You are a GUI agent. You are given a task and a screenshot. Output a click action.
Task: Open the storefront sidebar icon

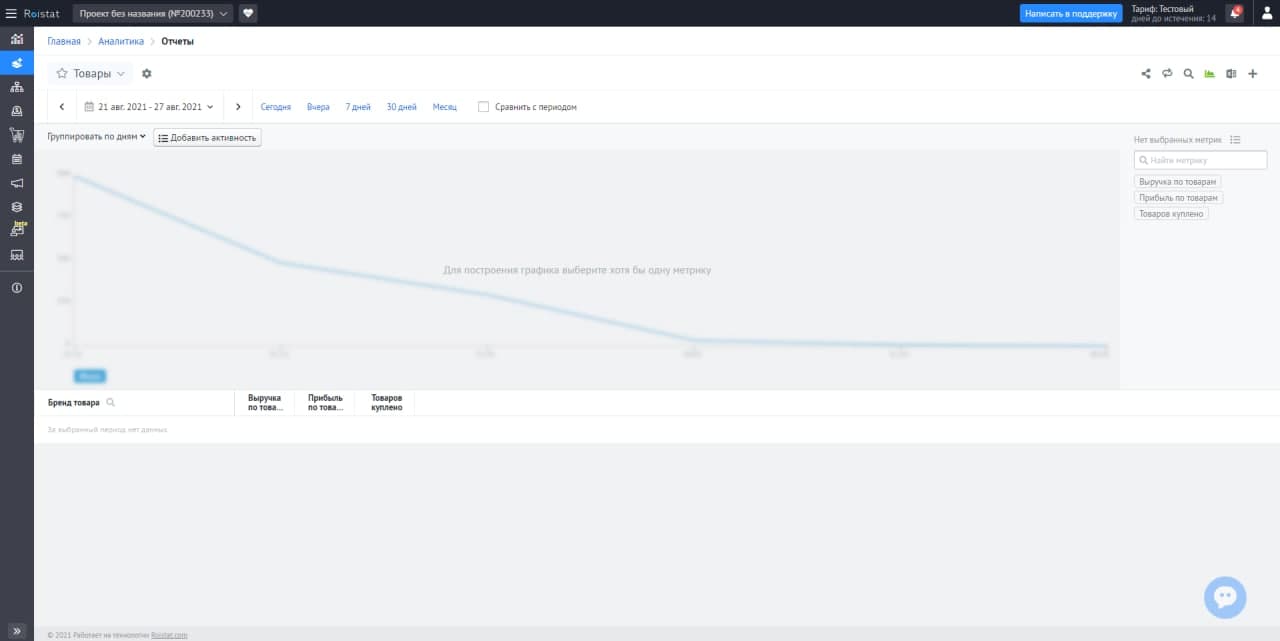(x=17, y=255)
